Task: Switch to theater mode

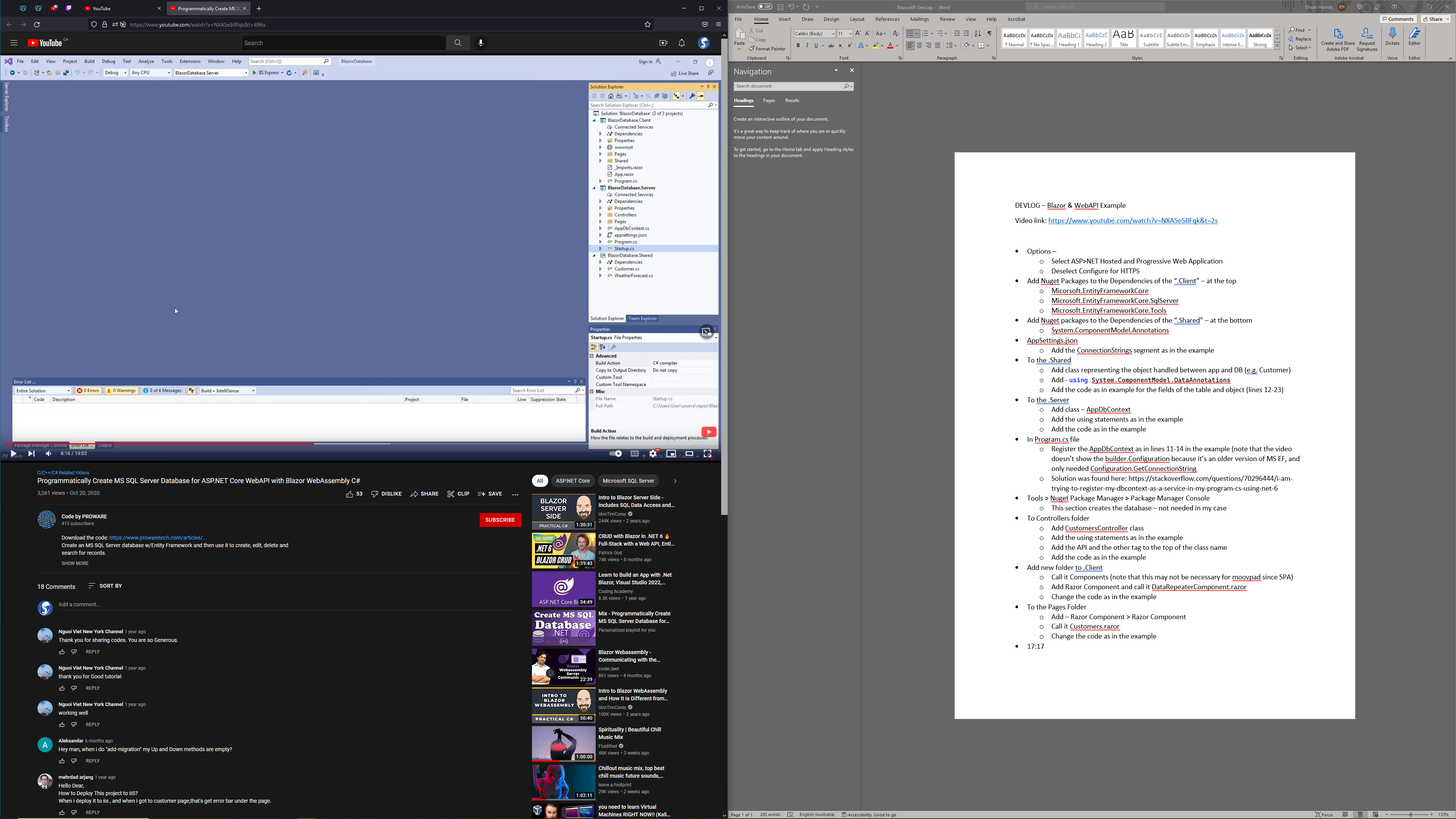Action: 689,453
